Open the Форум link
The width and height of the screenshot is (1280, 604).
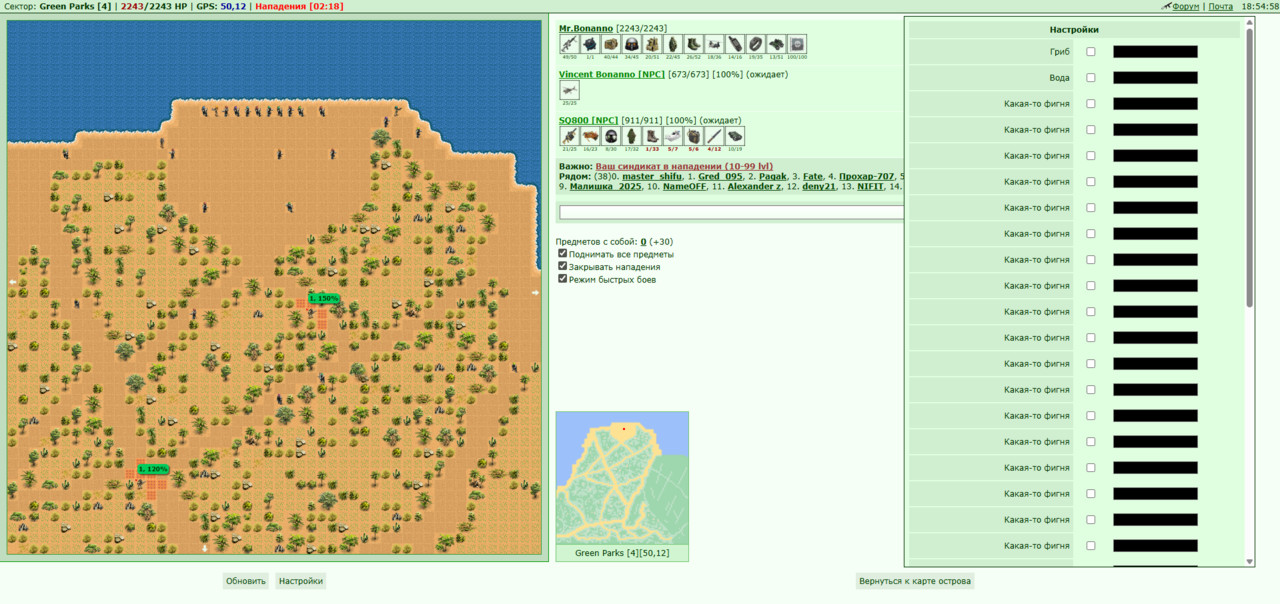1186,6
